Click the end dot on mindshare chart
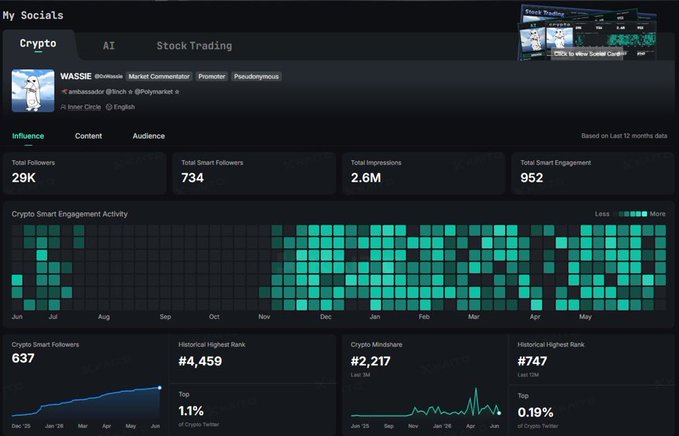This screenshot has width=679, height=436. coord(499,413)
